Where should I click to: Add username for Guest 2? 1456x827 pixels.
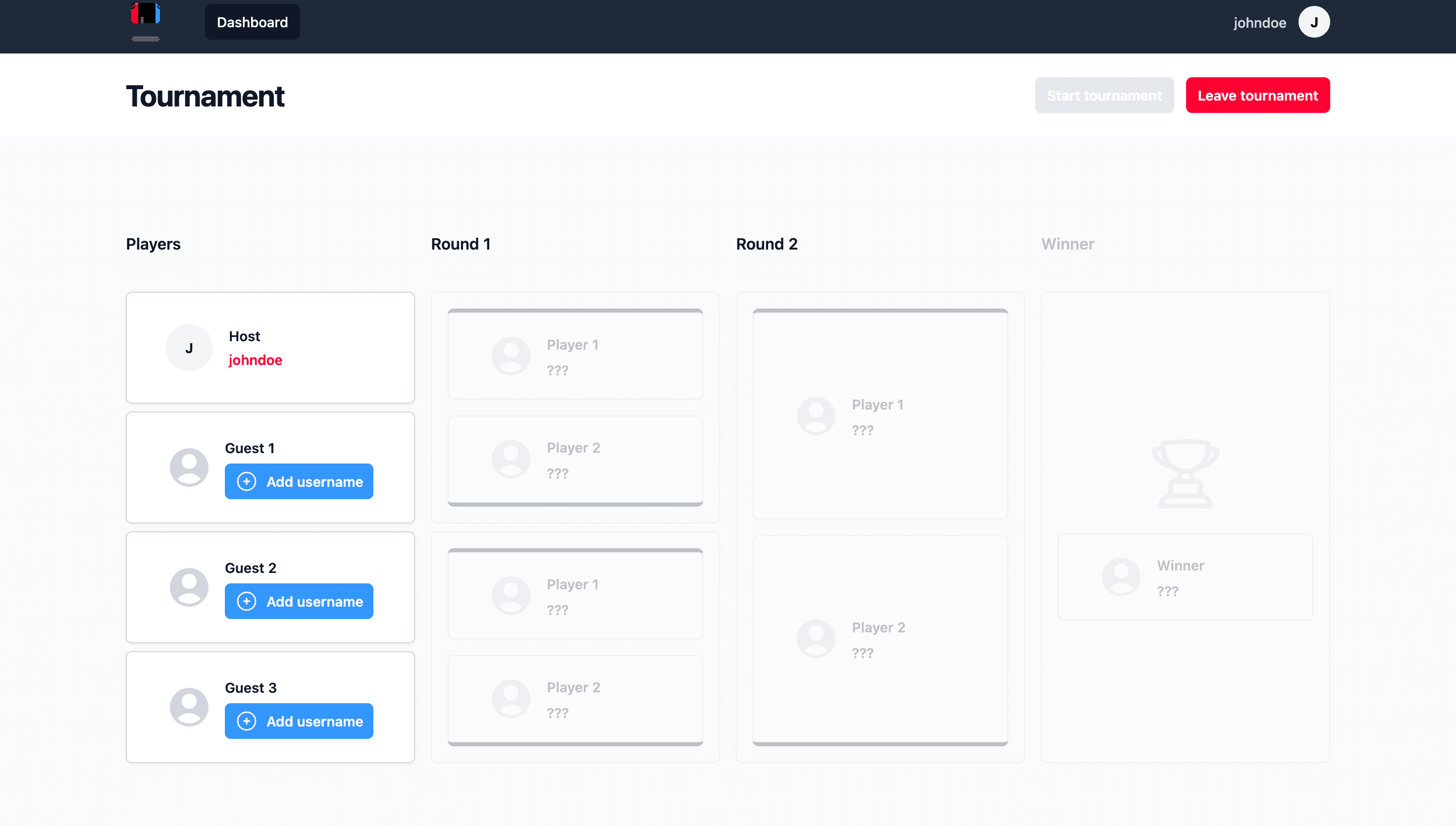point(299,602)
